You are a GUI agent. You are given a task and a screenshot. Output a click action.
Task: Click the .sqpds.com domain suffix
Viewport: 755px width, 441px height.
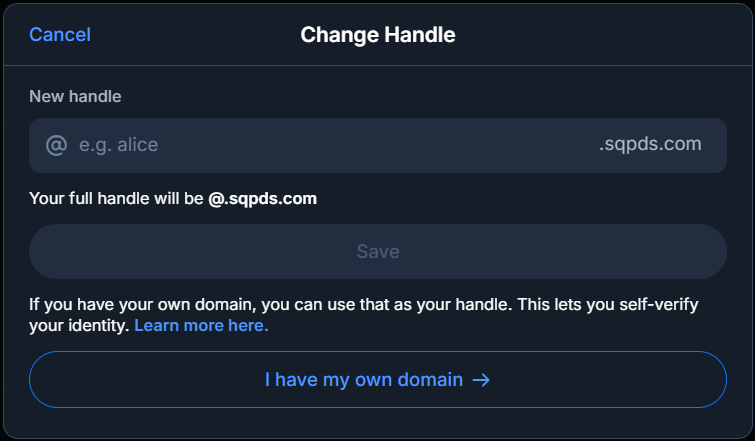click(650, 144)
